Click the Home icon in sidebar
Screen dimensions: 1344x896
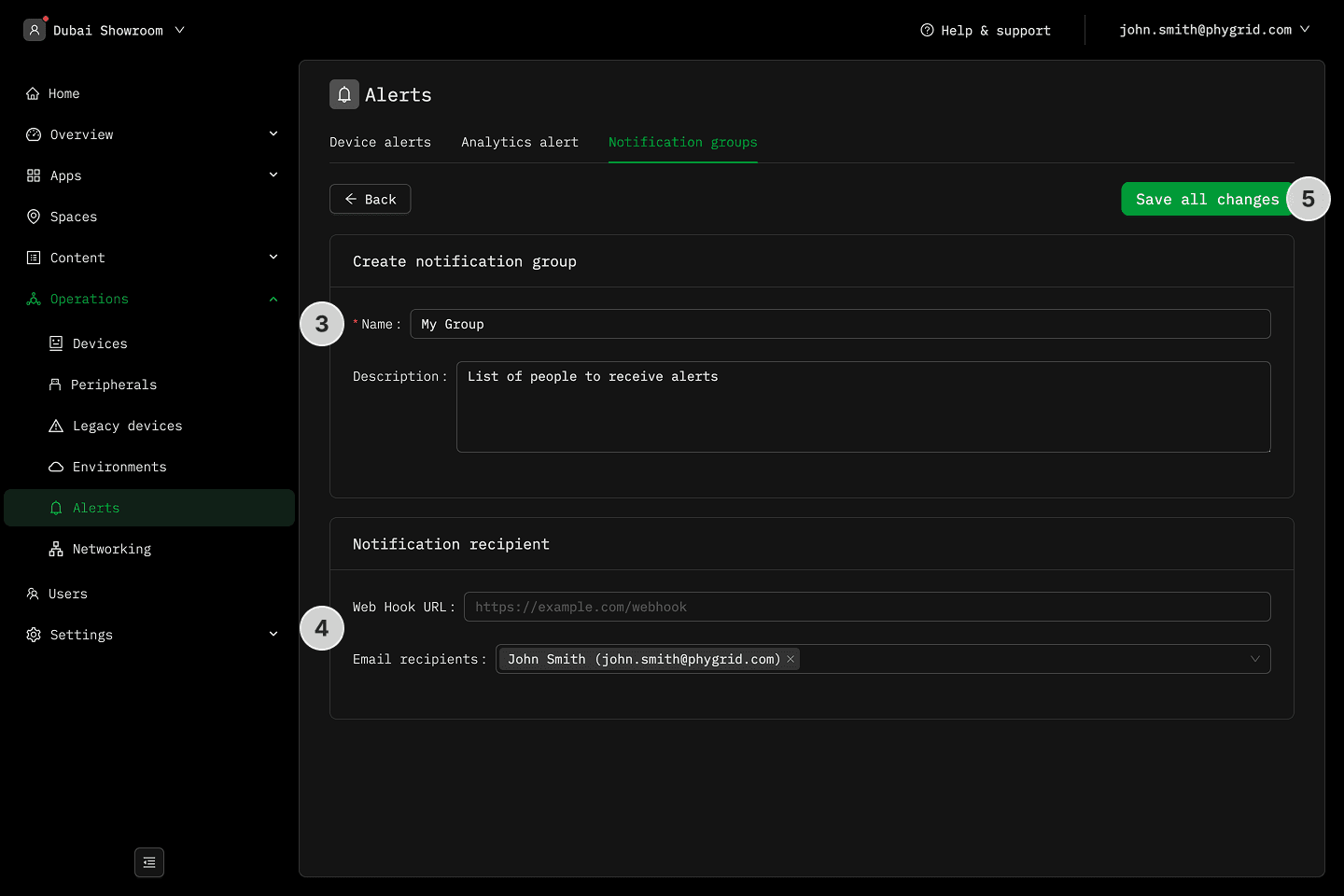click(x=33, y=93)
